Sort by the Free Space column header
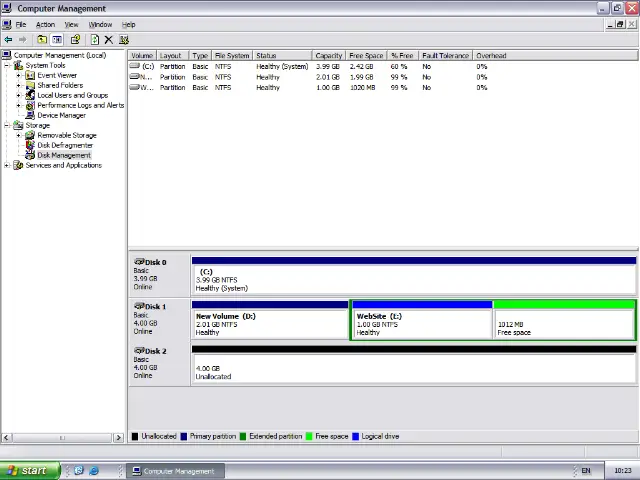This screenshot has width=640, height=480. pyautogui.click(x=366, y=56)
